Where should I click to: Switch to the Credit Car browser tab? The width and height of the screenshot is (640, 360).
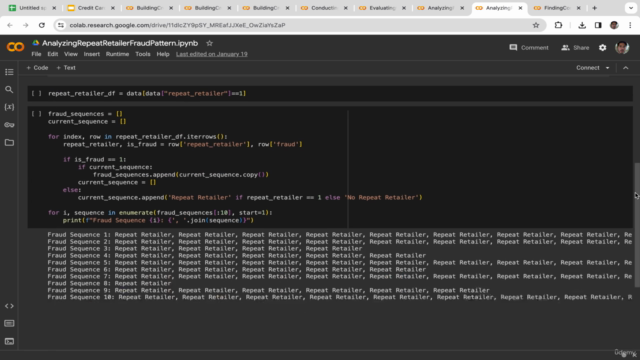91,8
